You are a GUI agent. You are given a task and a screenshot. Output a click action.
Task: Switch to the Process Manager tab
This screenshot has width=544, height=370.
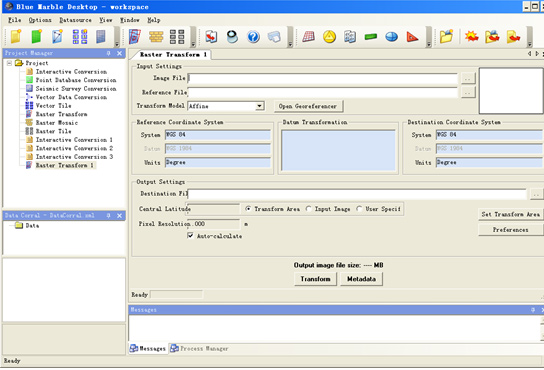pos(199,348)
